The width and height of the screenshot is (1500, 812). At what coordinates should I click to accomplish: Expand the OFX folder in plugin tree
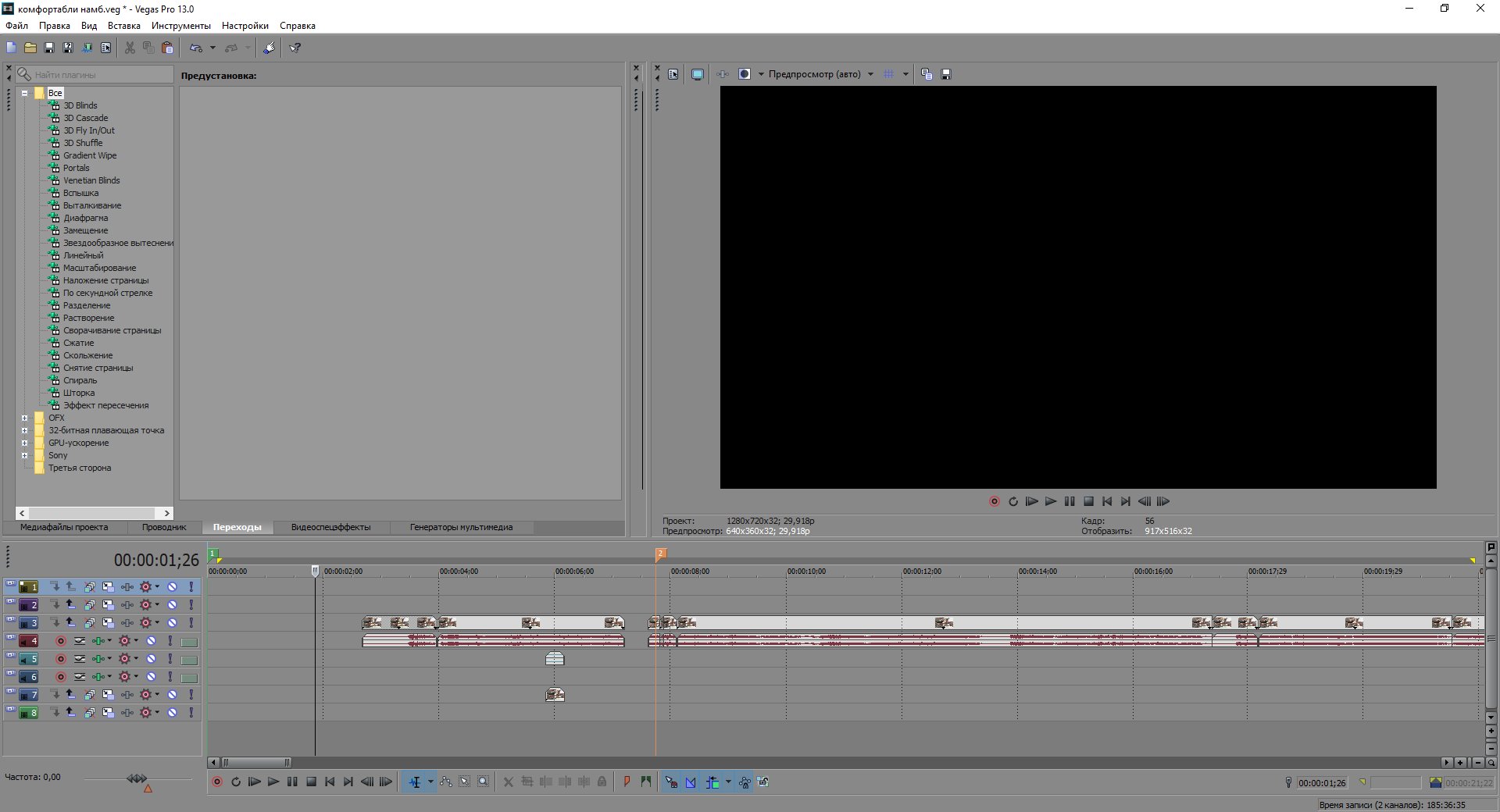click(24, 418)
